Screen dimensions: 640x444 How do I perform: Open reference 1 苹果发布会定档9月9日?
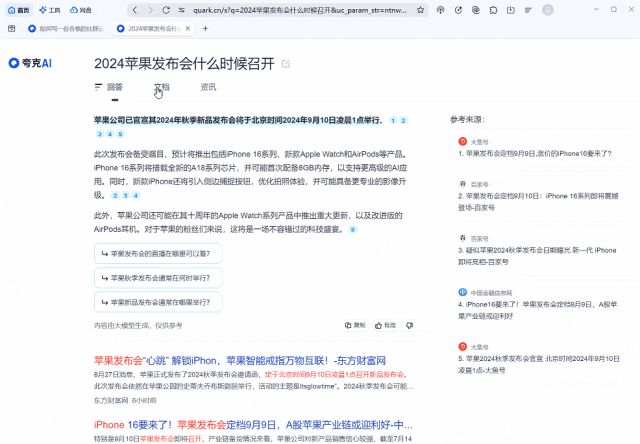(x=535, y=153)
